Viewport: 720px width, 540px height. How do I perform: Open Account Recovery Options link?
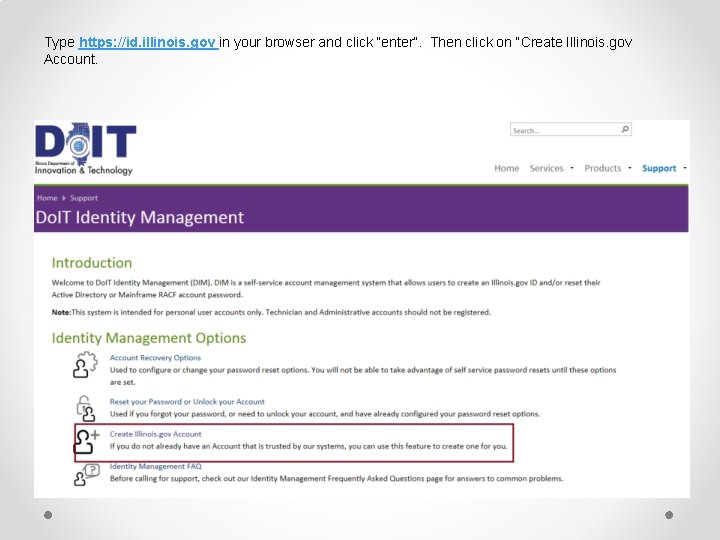point(155,358)
